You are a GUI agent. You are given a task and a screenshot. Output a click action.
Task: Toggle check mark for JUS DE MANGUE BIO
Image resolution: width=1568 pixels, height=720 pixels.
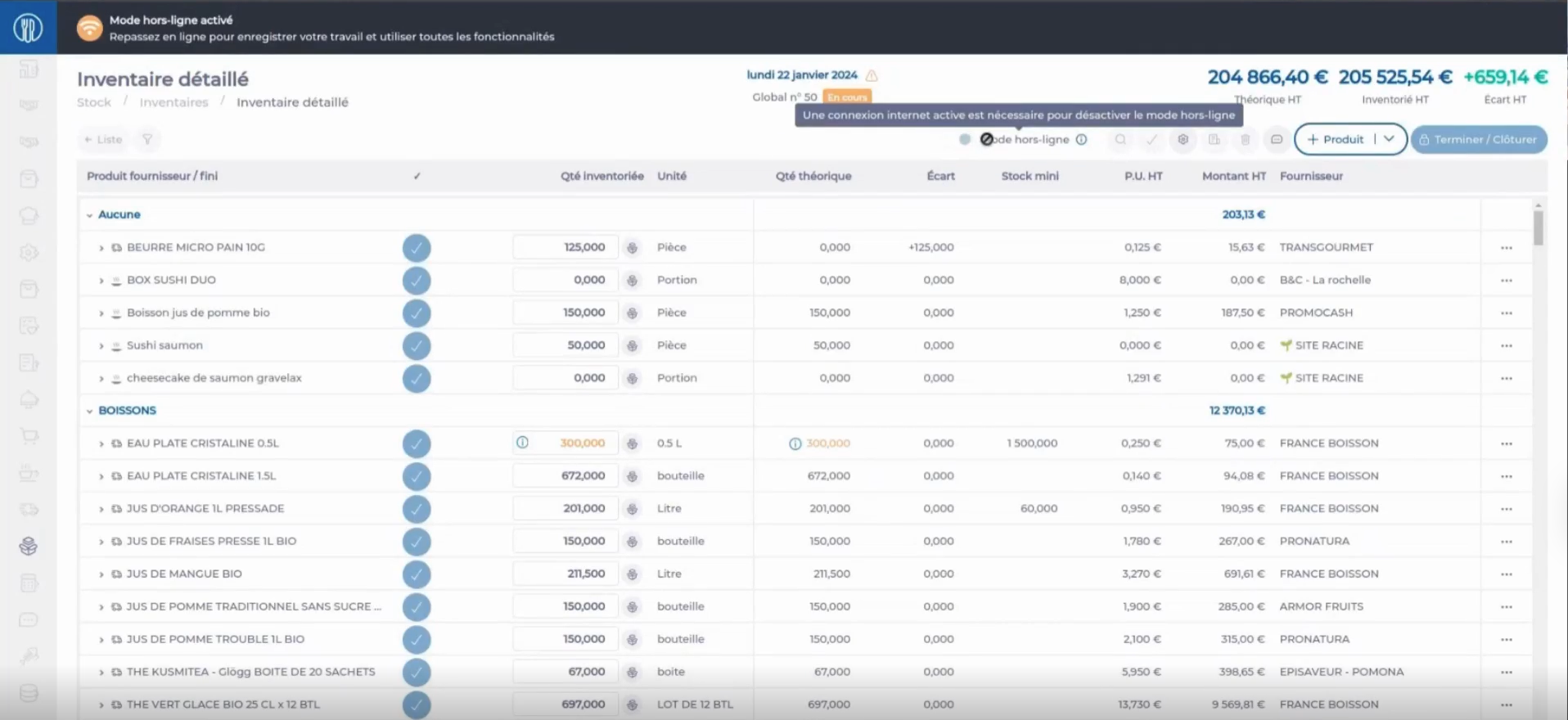[417, 574]
